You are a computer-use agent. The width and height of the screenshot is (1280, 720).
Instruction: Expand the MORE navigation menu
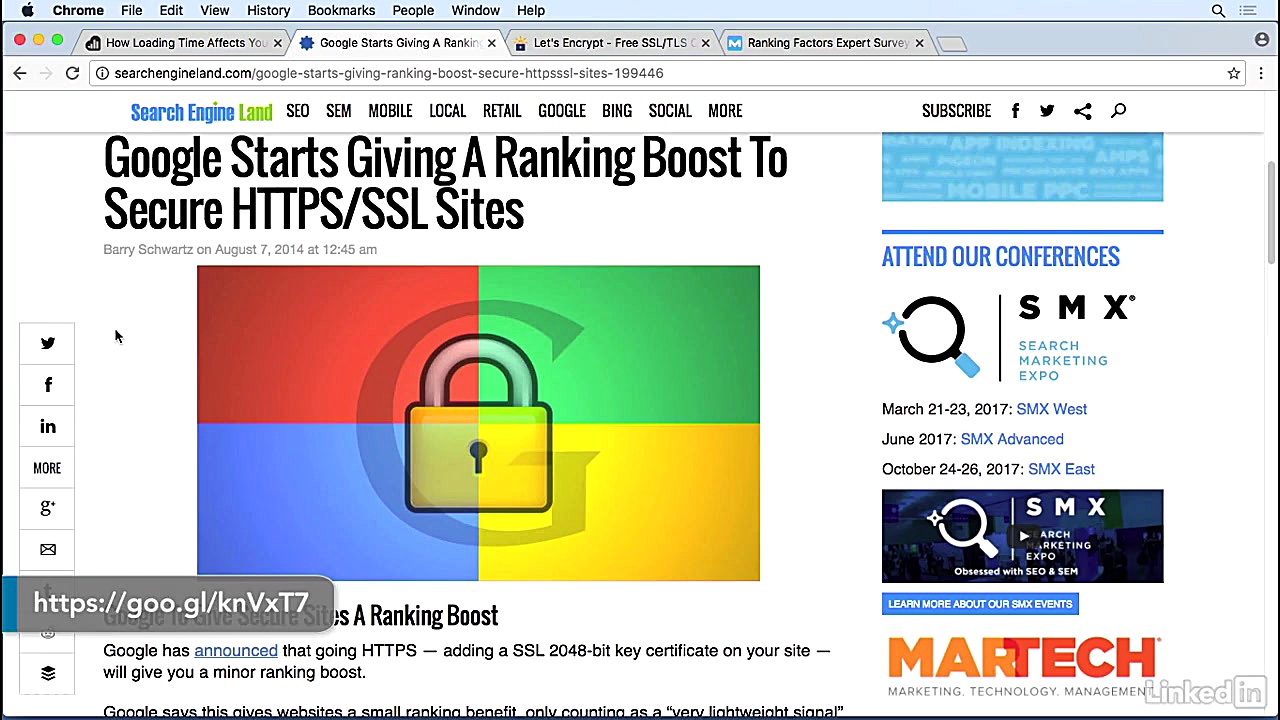pos(725,111)
